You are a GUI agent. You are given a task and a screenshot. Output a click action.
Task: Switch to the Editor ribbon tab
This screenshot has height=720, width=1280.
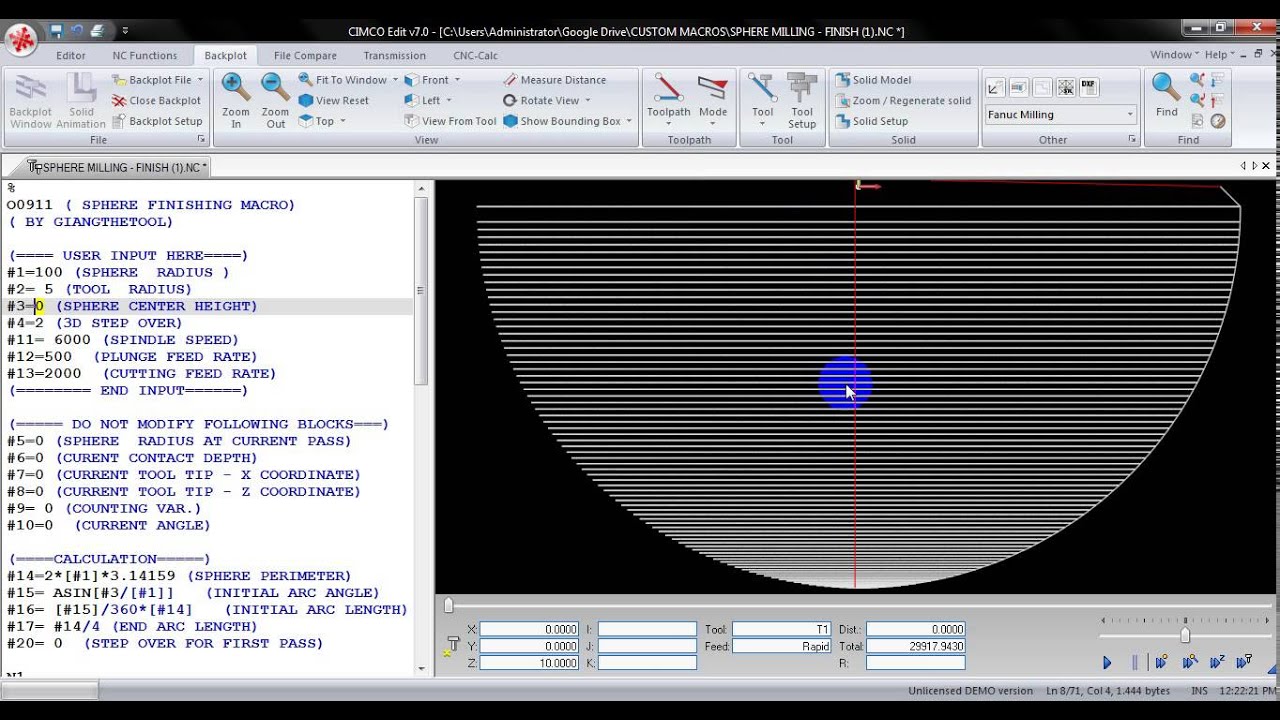[x=70, y=56]
